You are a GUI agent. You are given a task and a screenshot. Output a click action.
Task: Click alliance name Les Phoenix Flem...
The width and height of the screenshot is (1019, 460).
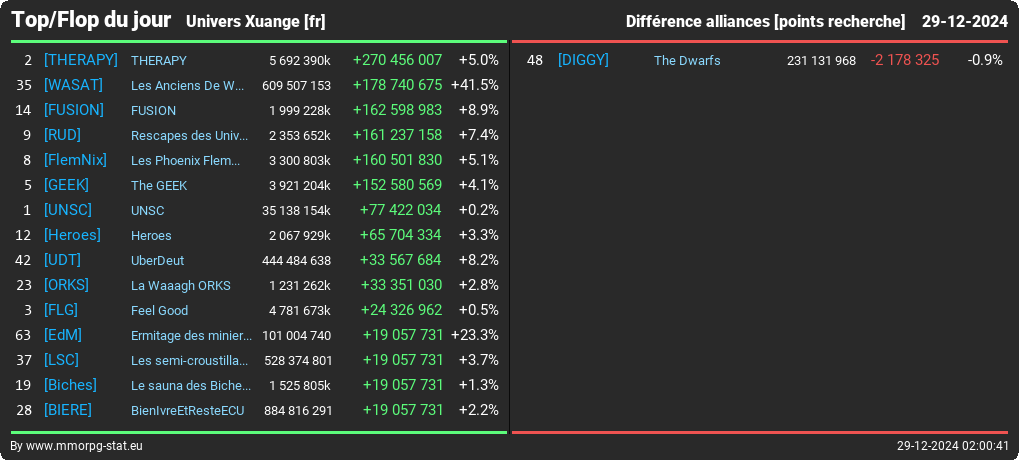coord(186,160)
